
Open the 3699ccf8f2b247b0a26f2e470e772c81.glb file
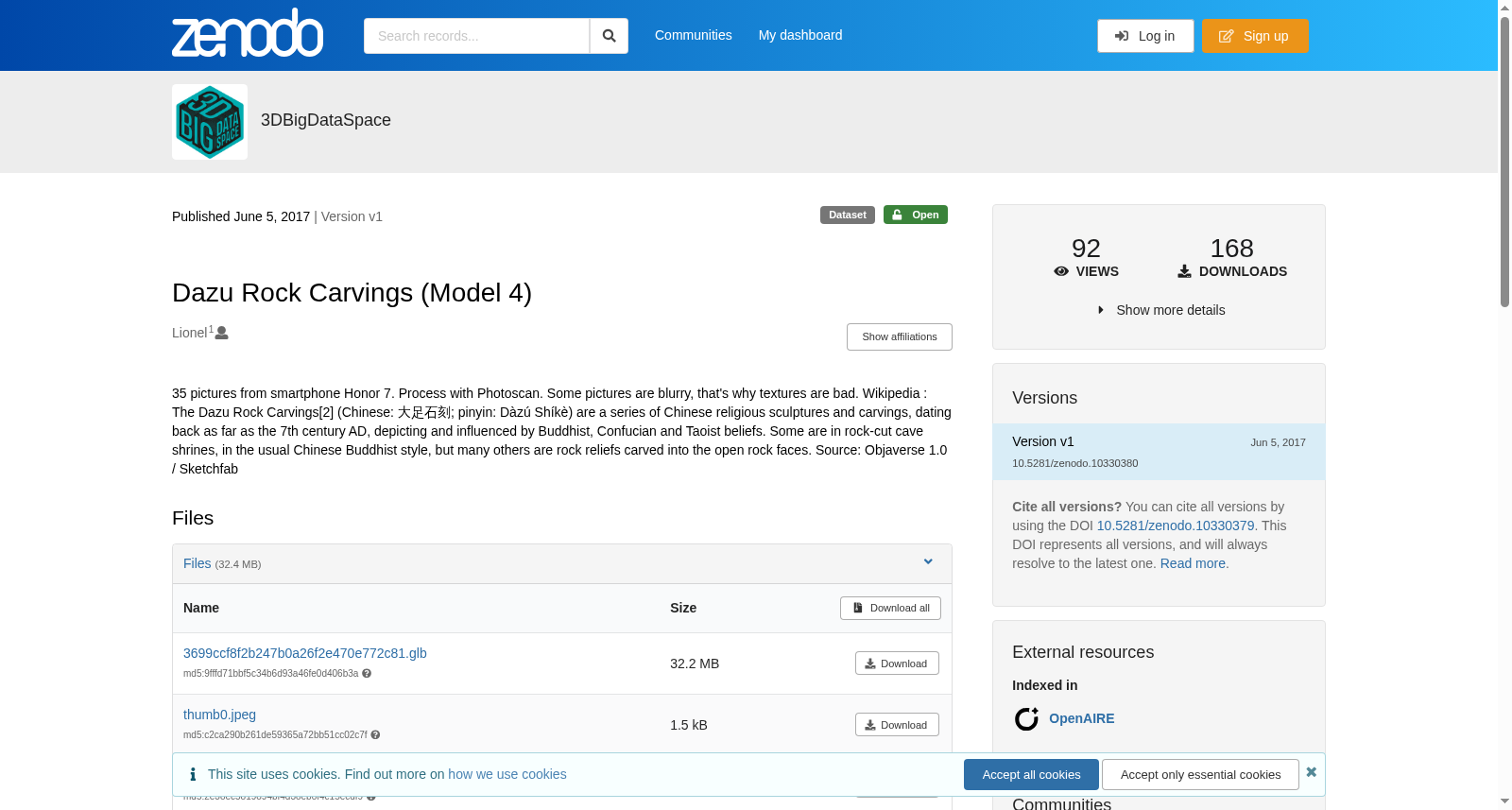pyautogui.click(x=305, y=653)
